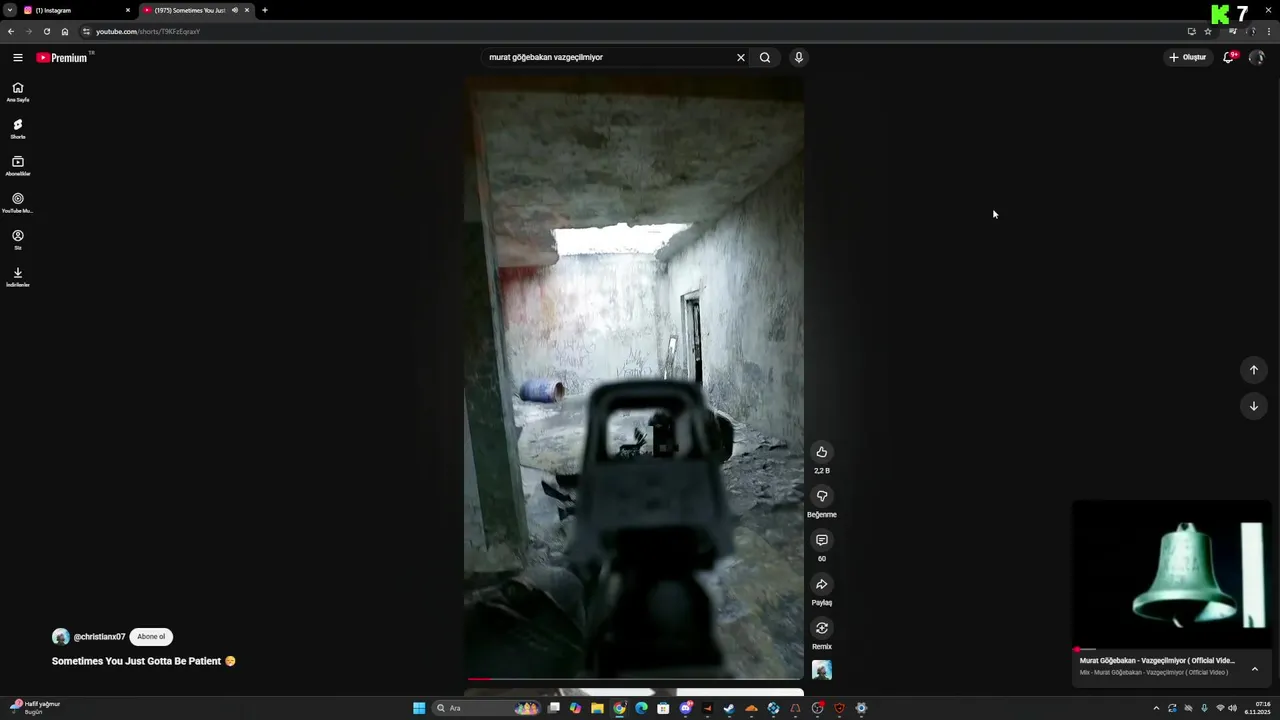Open Steam from the taskbar

pos(729,708)
